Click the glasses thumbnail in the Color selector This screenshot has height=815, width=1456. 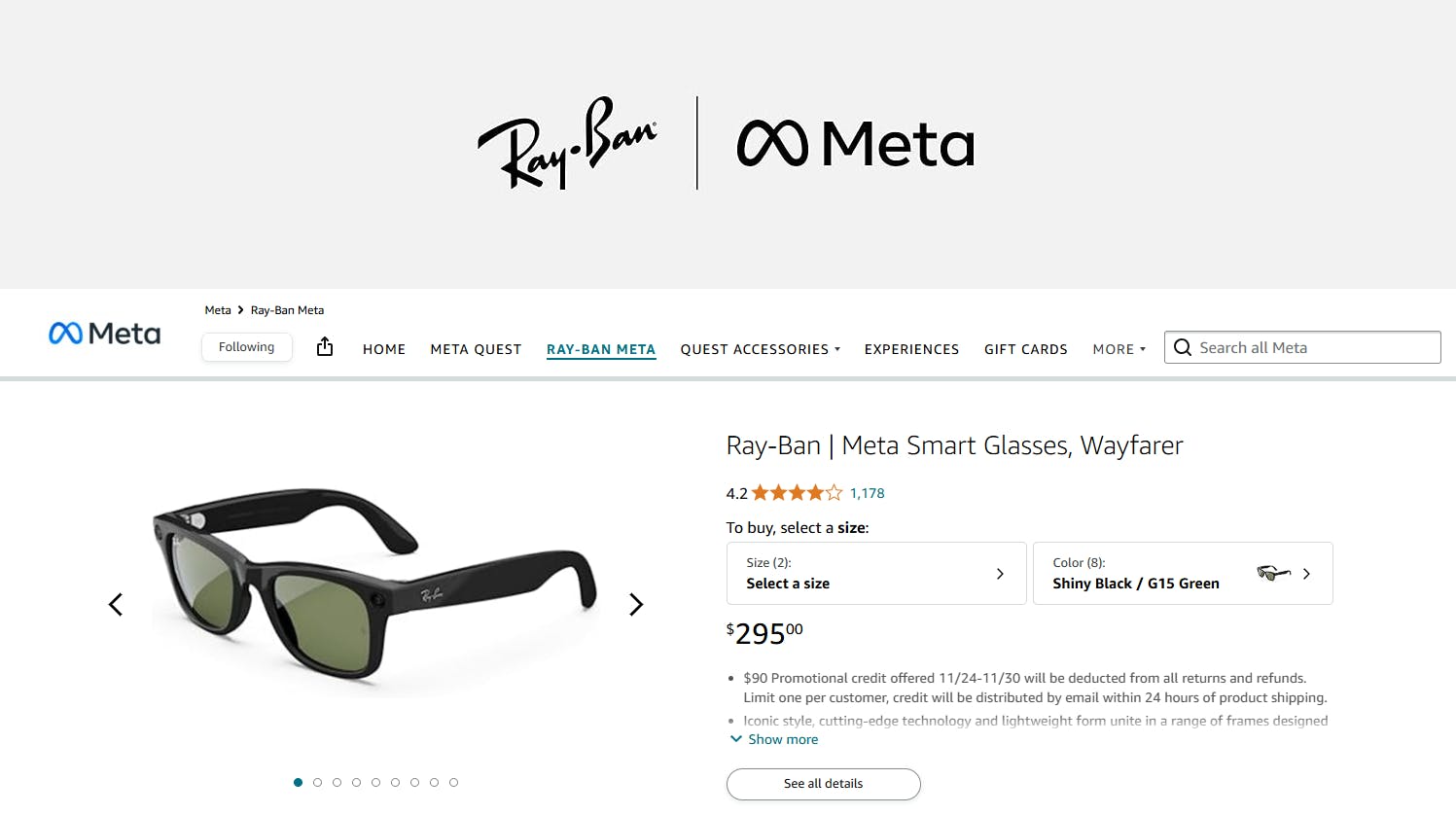point(1273,573)
